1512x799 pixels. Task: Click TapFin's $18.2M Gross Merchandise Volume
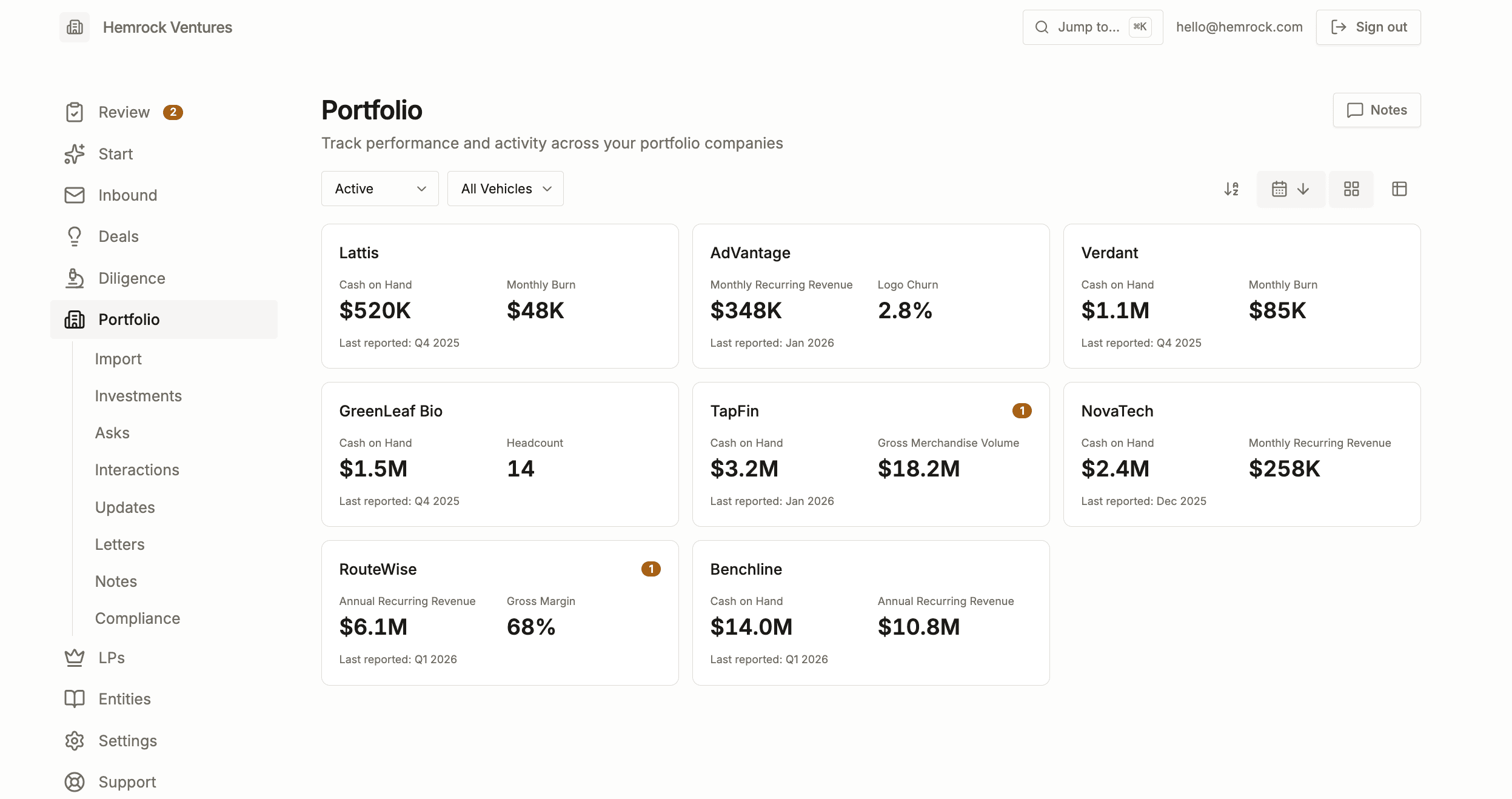tap(918, 469)
